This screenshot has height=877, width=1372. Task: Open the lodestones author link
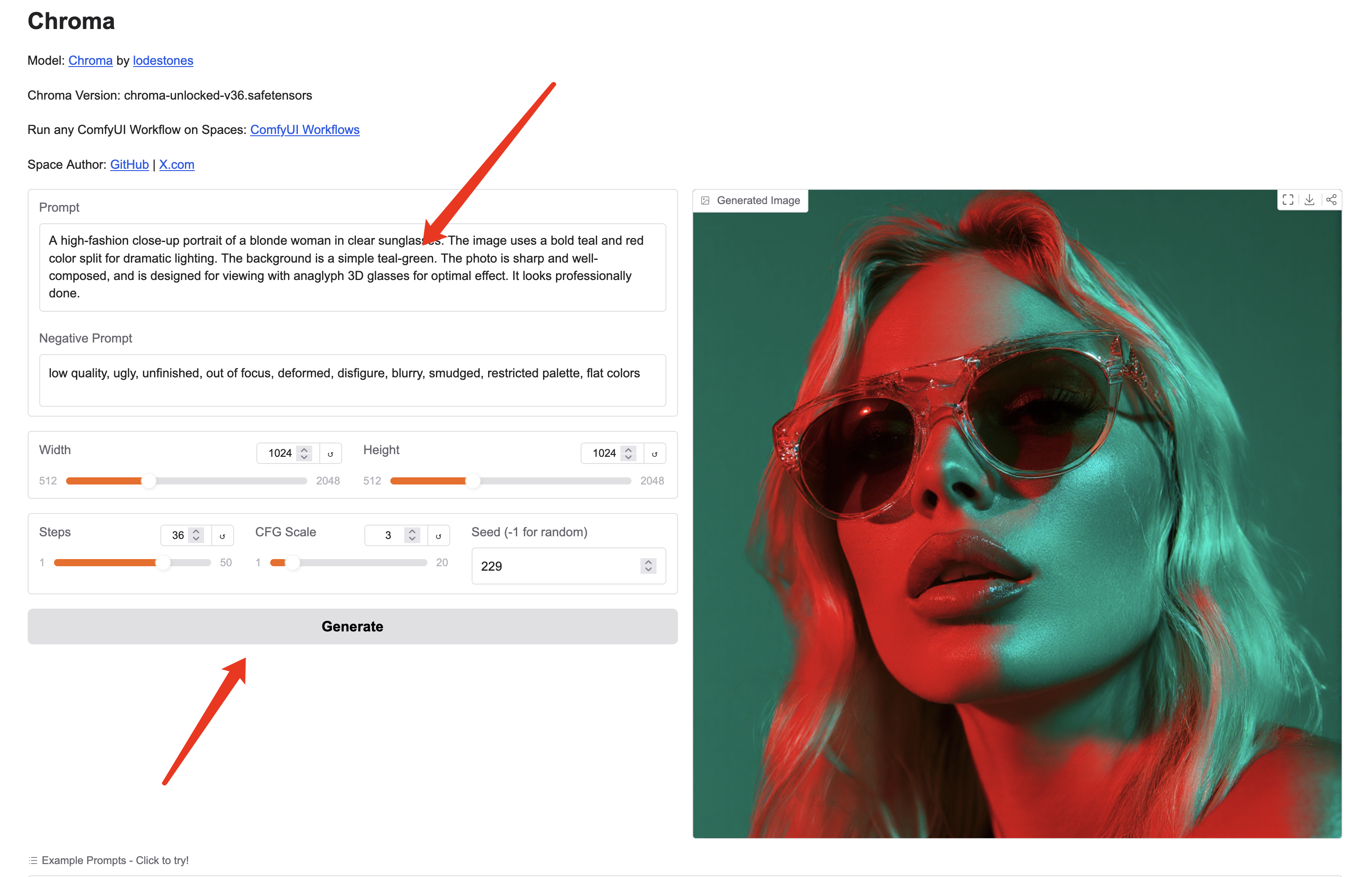click(x=163, y=60)
